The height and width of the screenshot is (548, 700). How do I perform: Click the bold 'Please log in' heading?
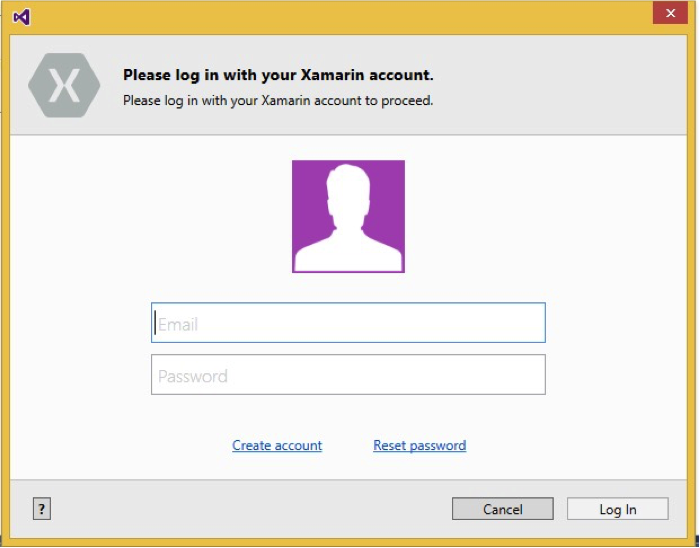tap(278, 75)
